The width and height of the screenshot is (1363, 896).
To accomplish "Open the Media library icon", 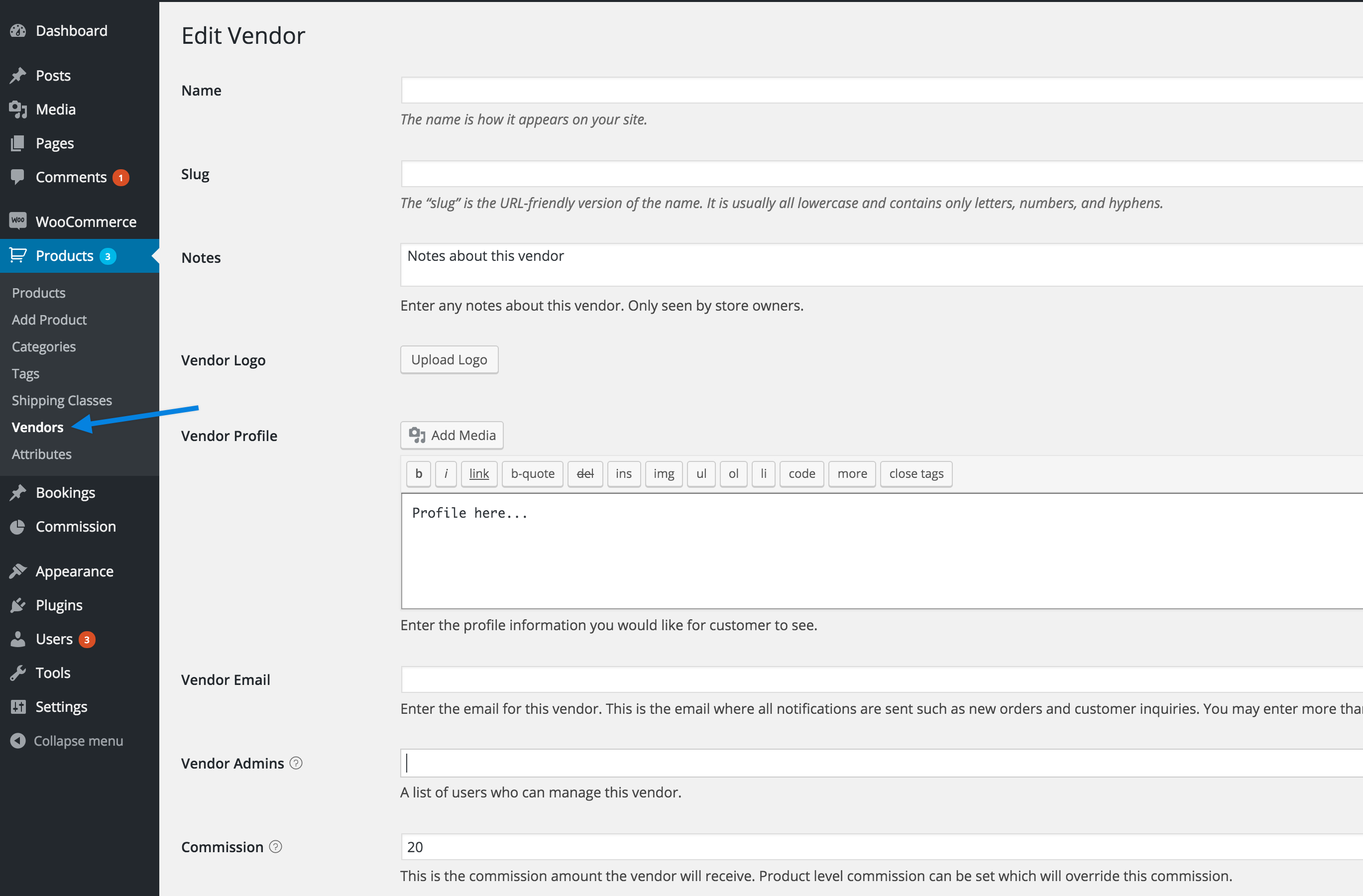I will (18, 109).
